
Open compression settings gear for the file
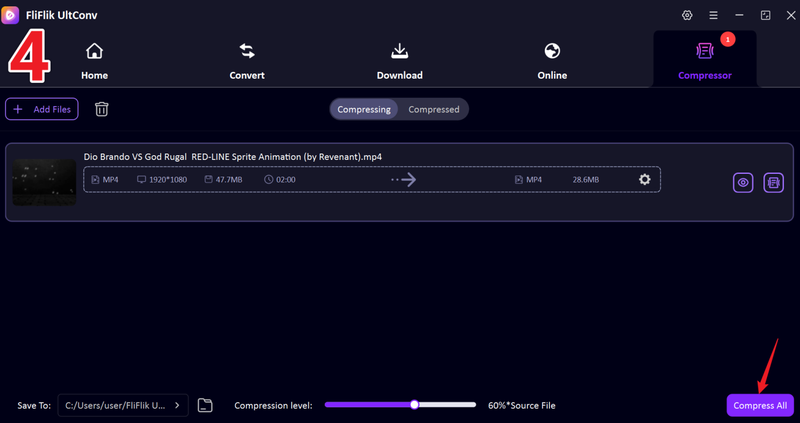point(645,179)
